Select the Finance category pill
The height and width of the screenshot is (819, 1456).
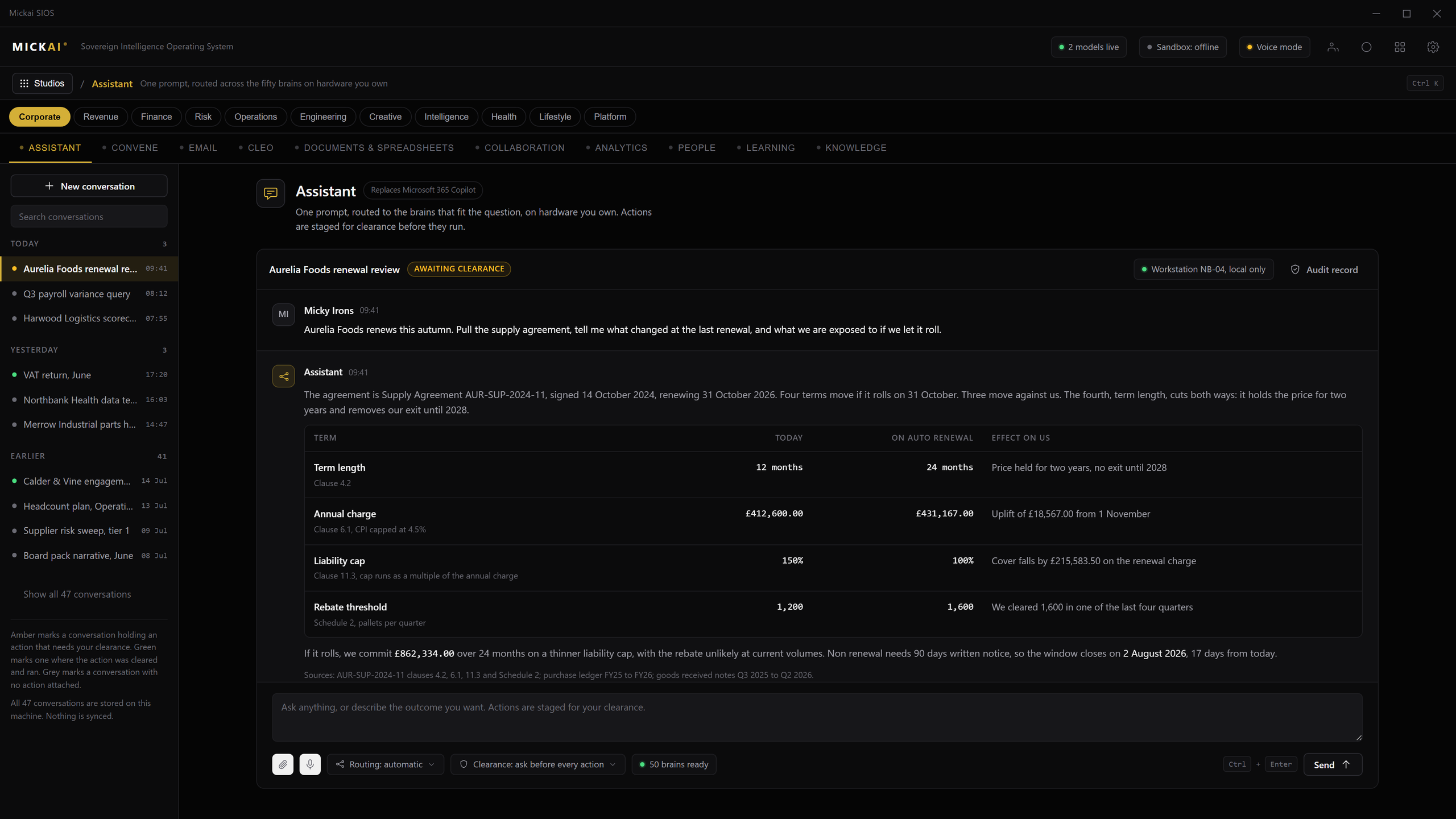coord(156,117)
